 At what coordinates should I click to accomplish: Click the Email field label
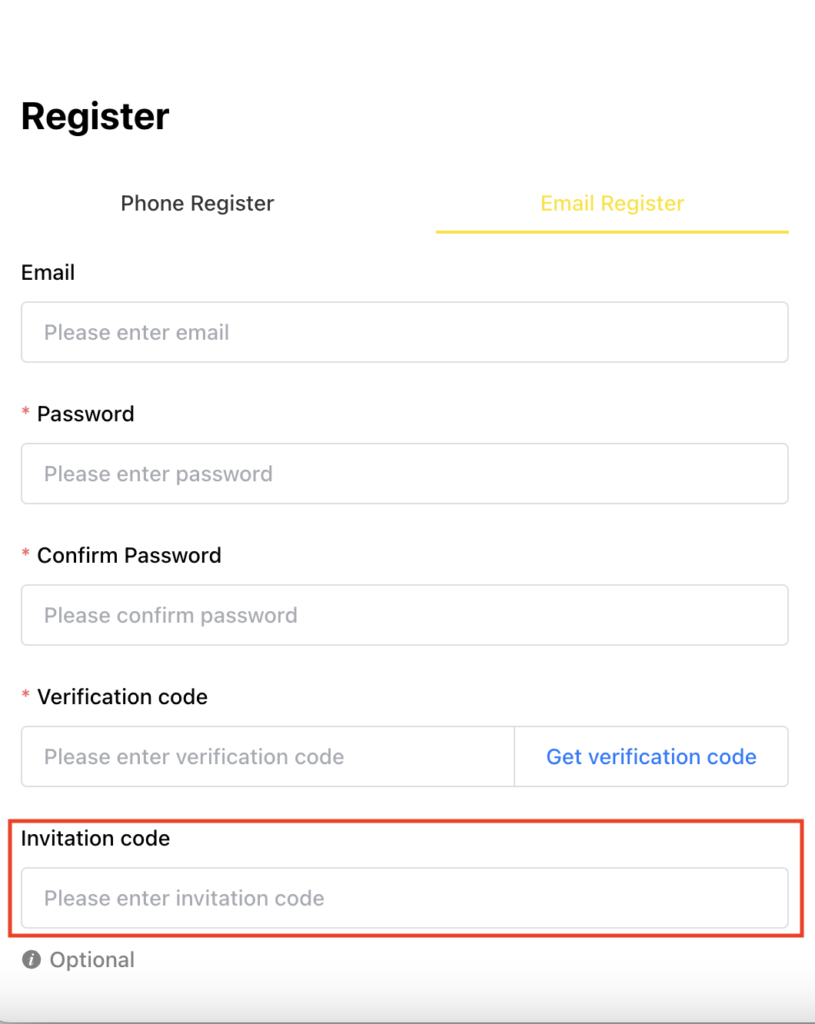(48, 273)
